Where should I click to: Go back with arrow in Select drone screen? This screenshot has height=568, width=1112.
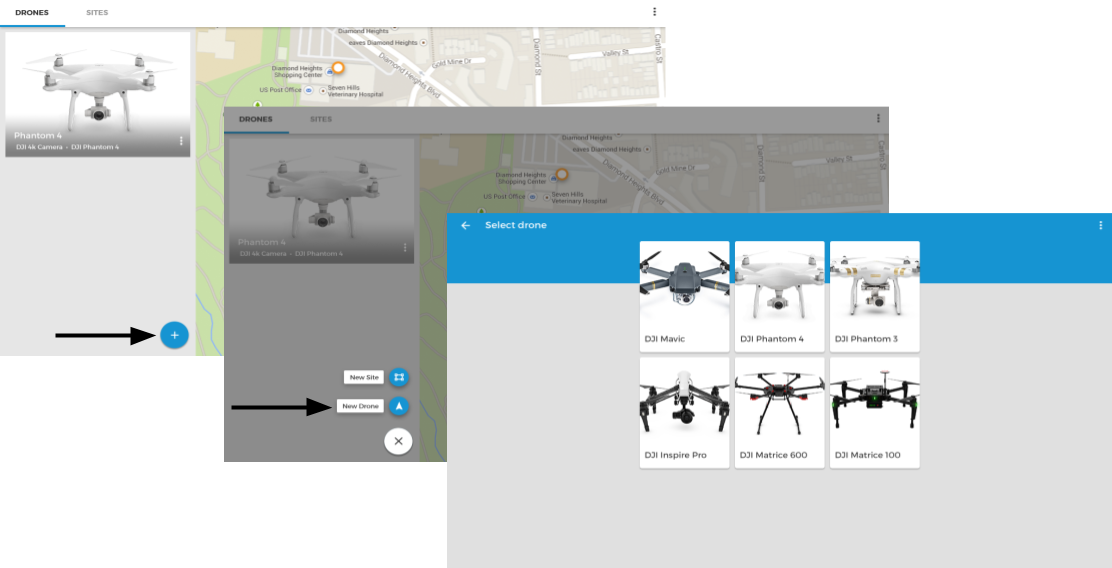(465, 225)
